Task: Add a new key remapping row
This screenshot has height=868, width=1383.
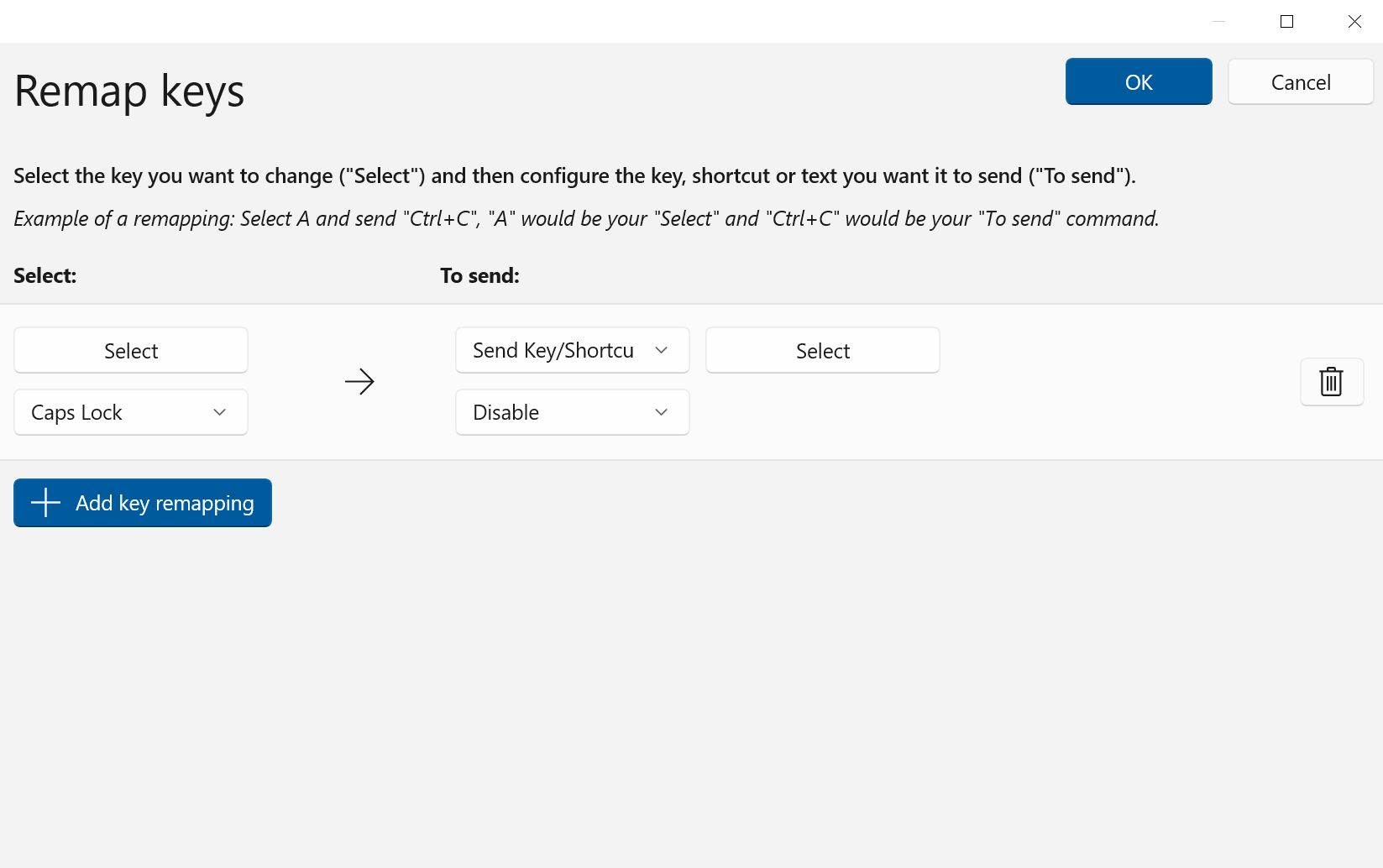Action: pos(143,503)
